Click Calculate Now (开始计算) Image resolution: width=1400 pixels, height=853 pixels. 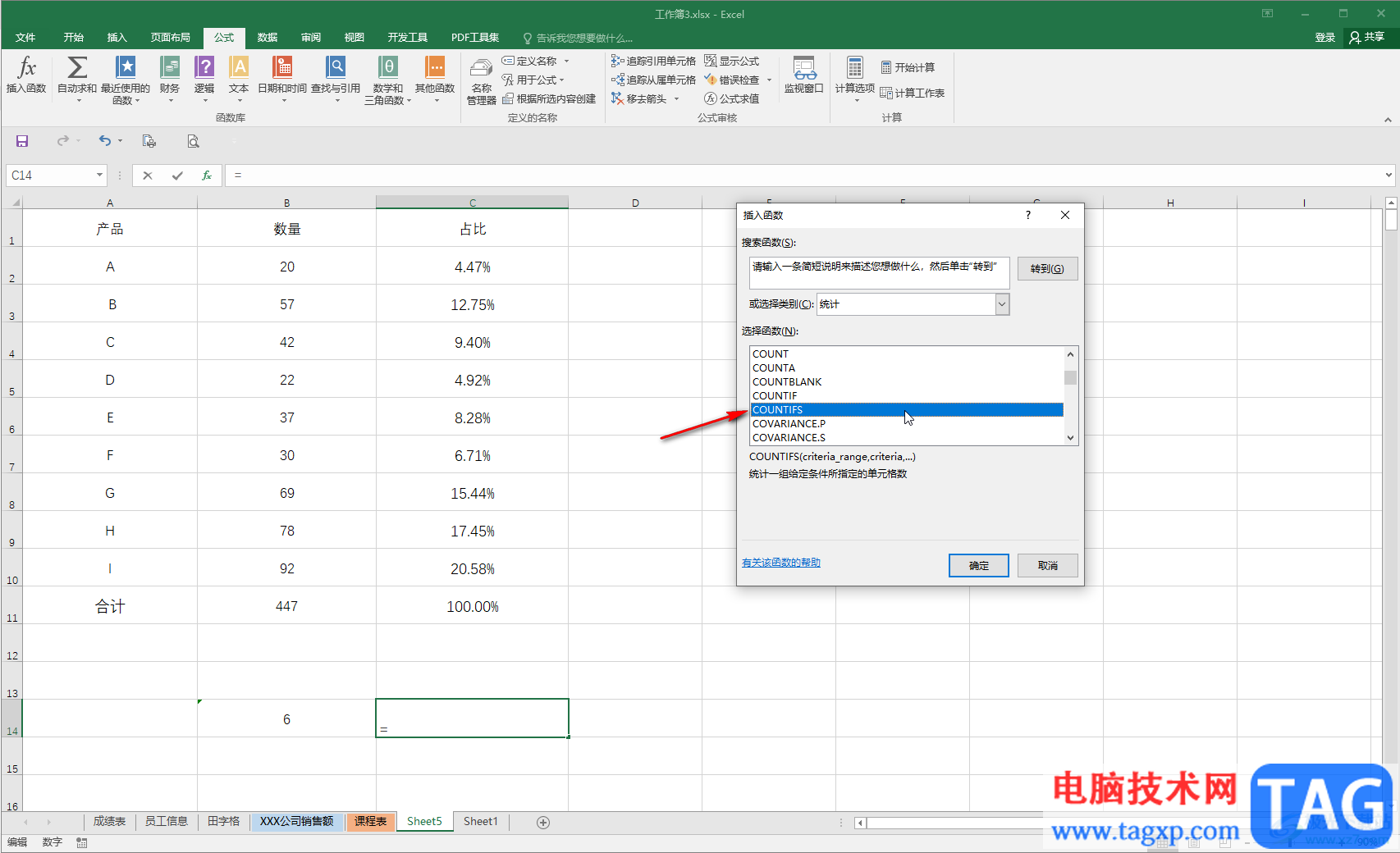pos(908,67)
